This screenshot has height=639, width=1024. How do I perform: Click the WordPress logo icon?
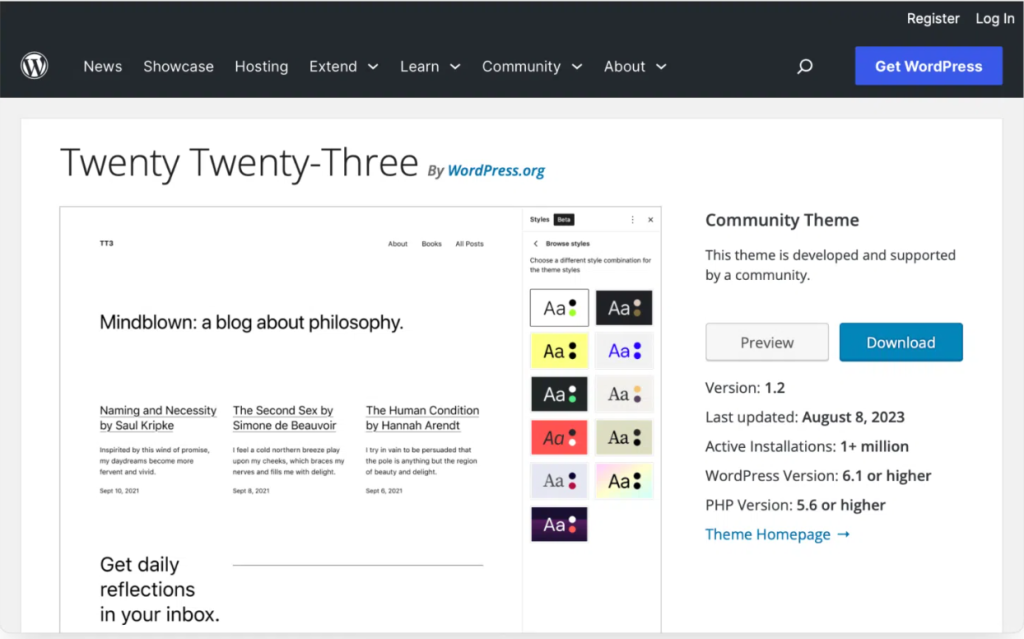coord(34,65)
